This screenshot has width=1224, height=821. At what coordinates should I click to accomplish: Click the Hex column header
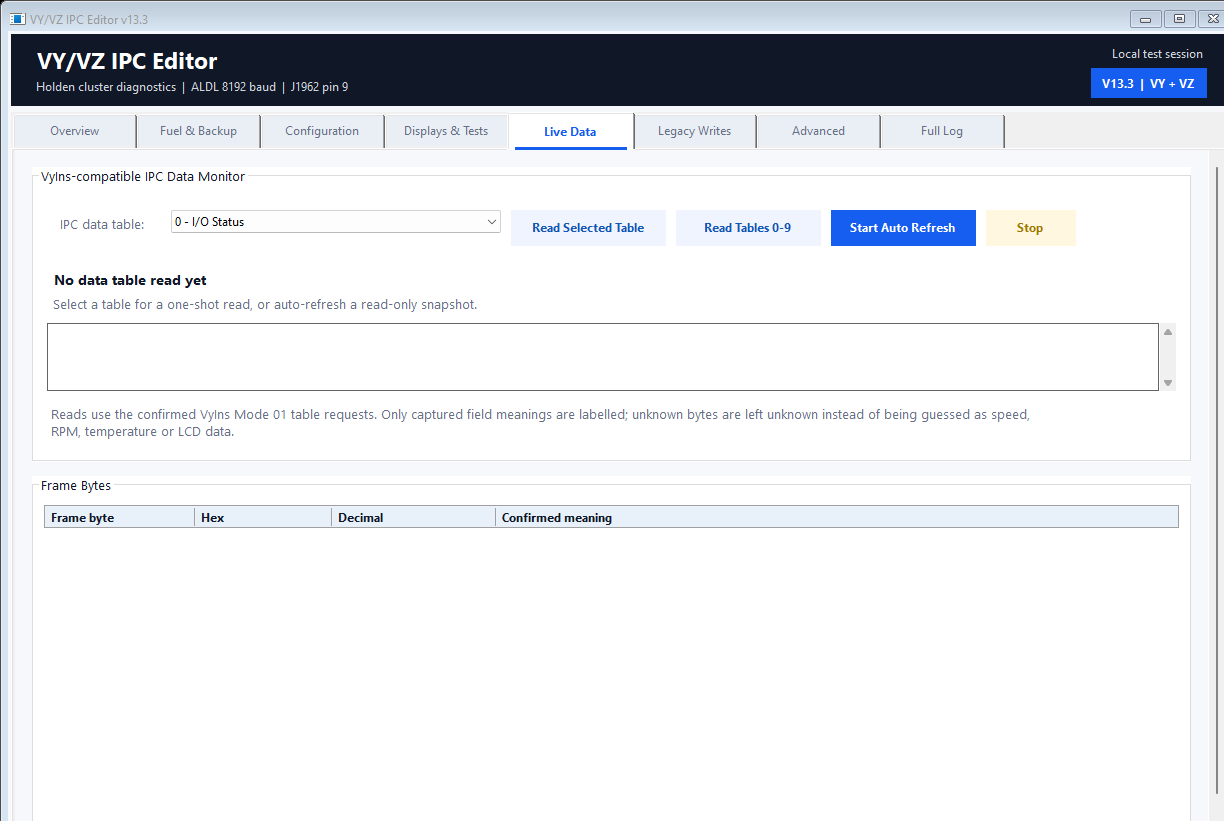pyautogui.click(x=263, y=517)
